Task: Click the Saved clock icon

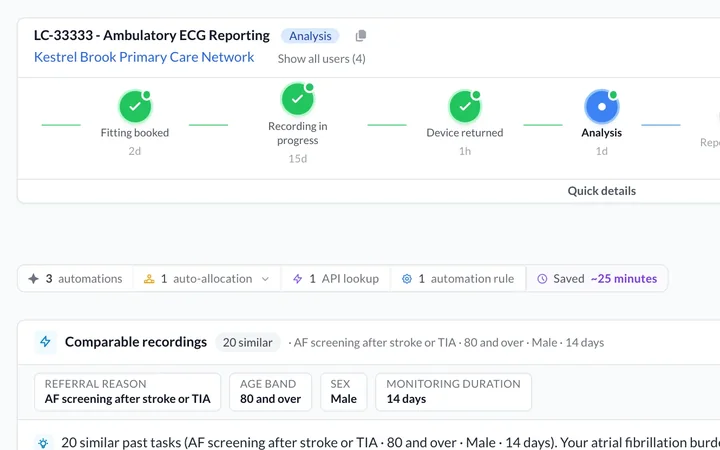Action: [542, 279]
